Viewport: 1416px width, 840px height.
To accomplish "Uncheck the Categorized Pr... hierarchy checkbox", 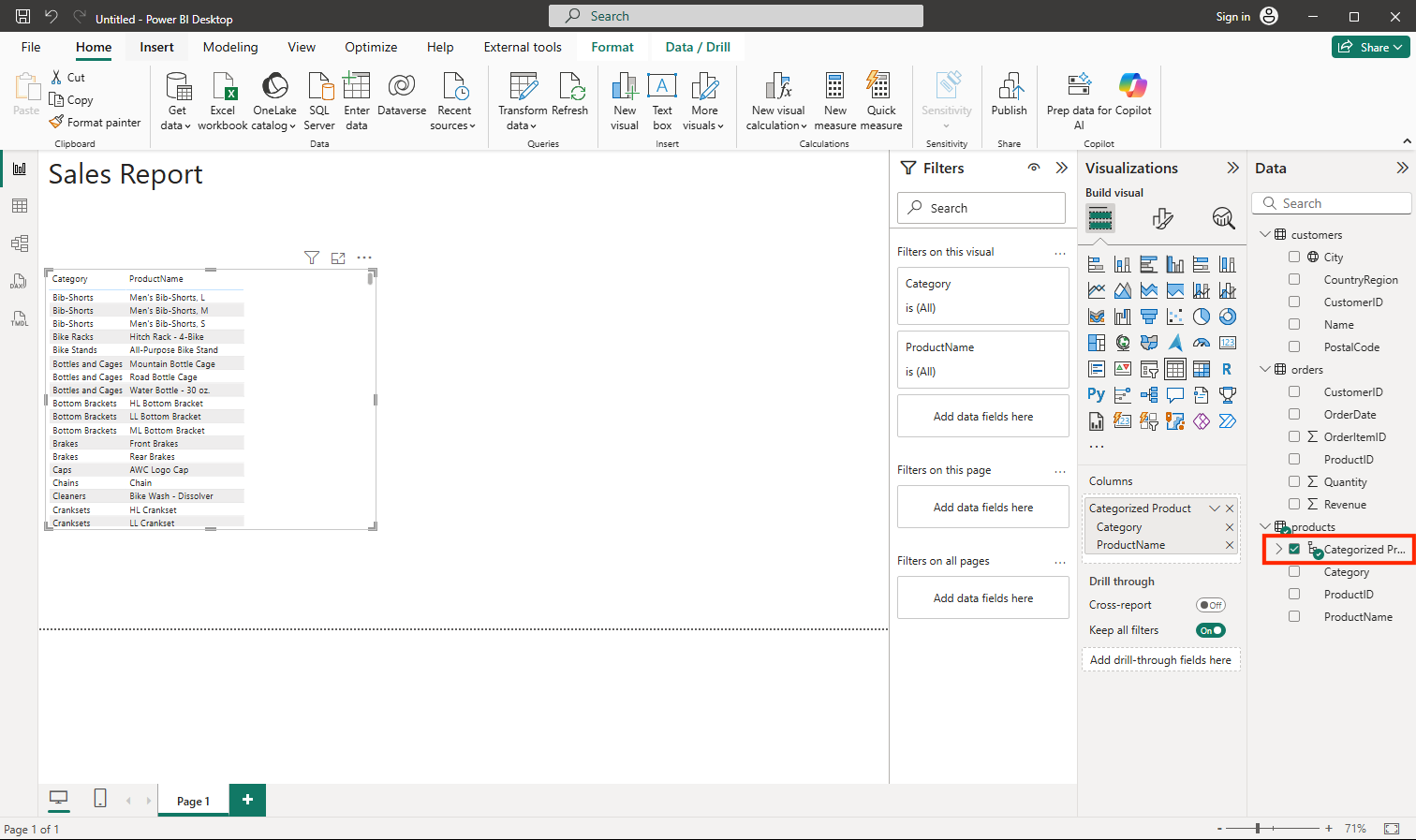I will 1294,549.
